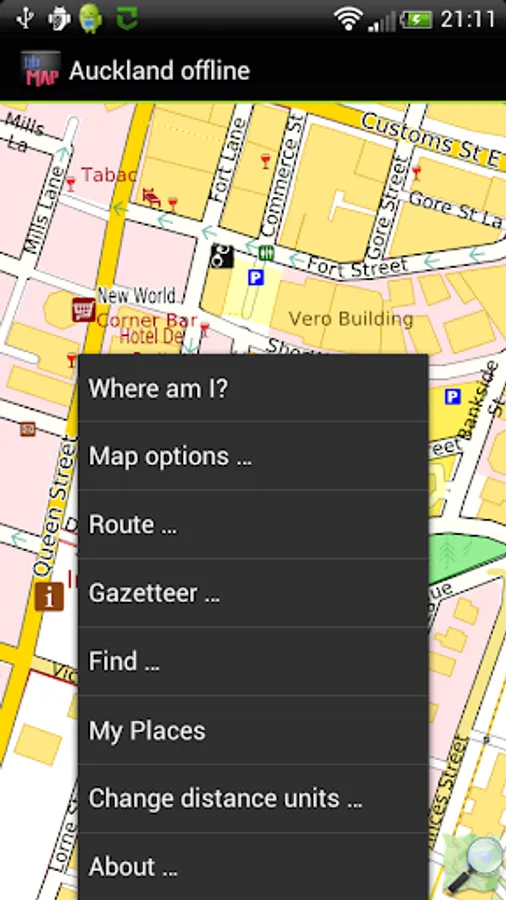This screenshot has width=506, height=900.
Task: Tap the blue parking icon near Bankside St
Action: point(453,396)
